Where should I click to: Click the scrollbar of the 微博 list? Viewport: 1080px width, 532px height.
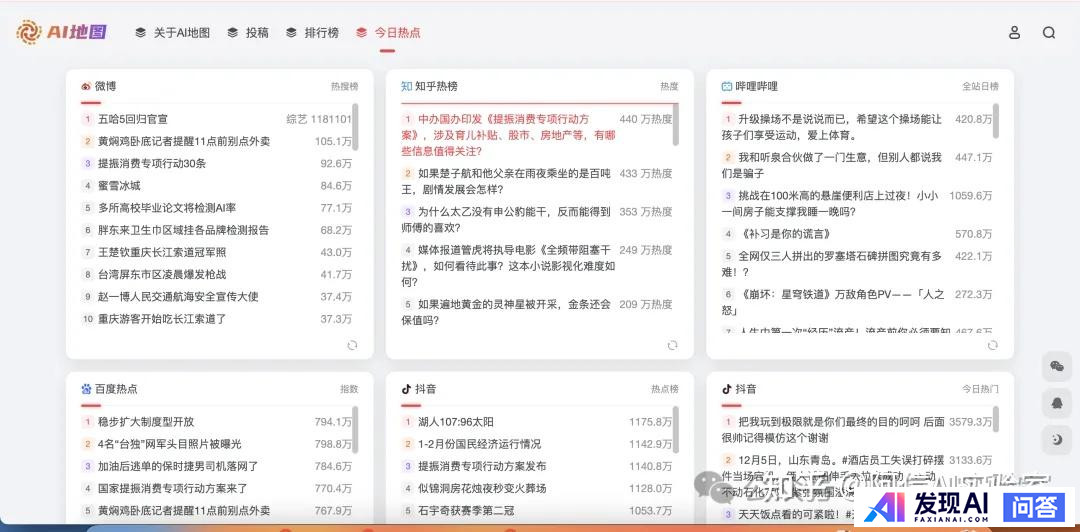(x=355, y=127)
